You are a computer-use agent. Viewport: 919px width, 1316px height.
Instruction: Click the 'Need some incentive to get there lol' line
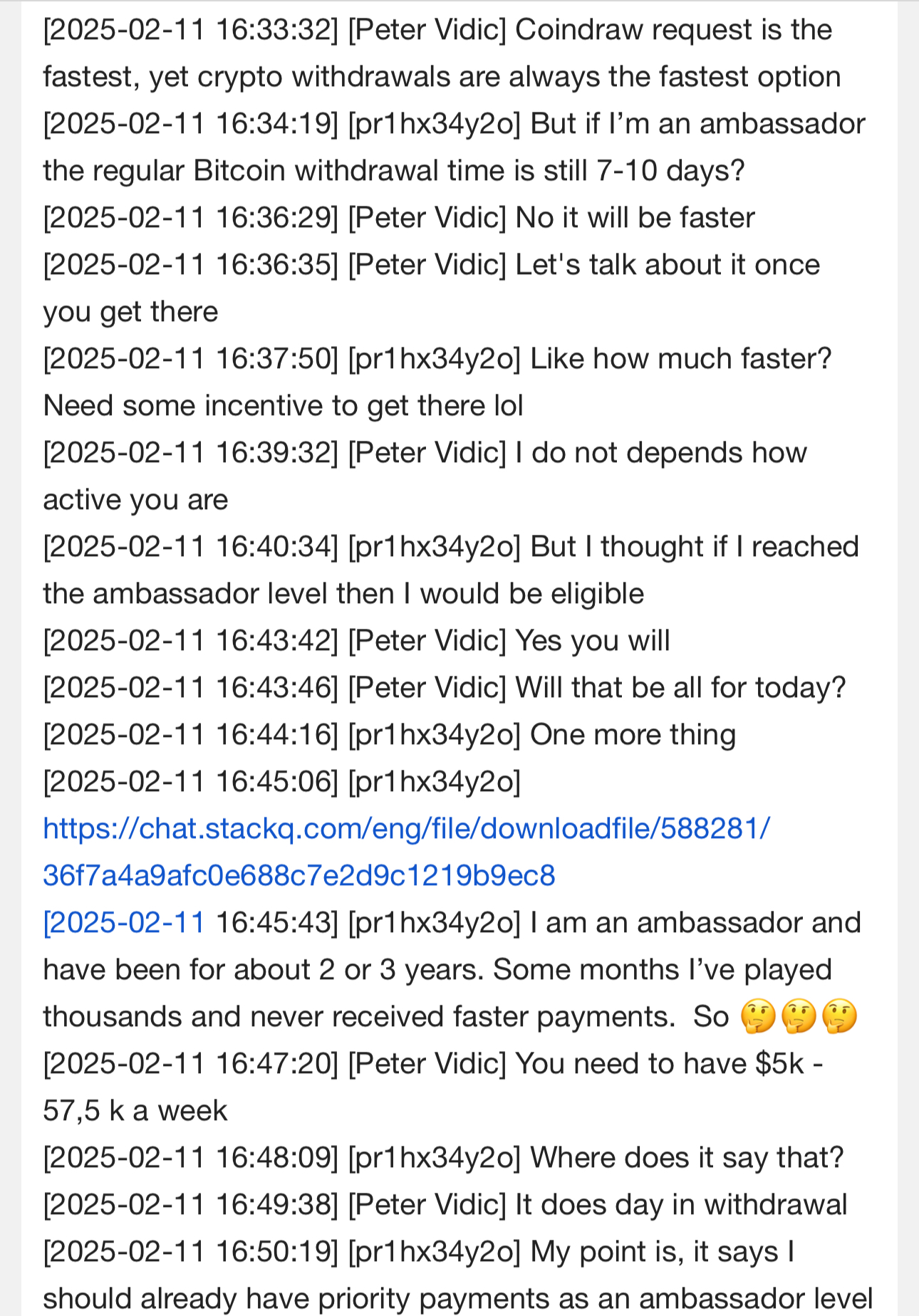click(x=283, y=405)
